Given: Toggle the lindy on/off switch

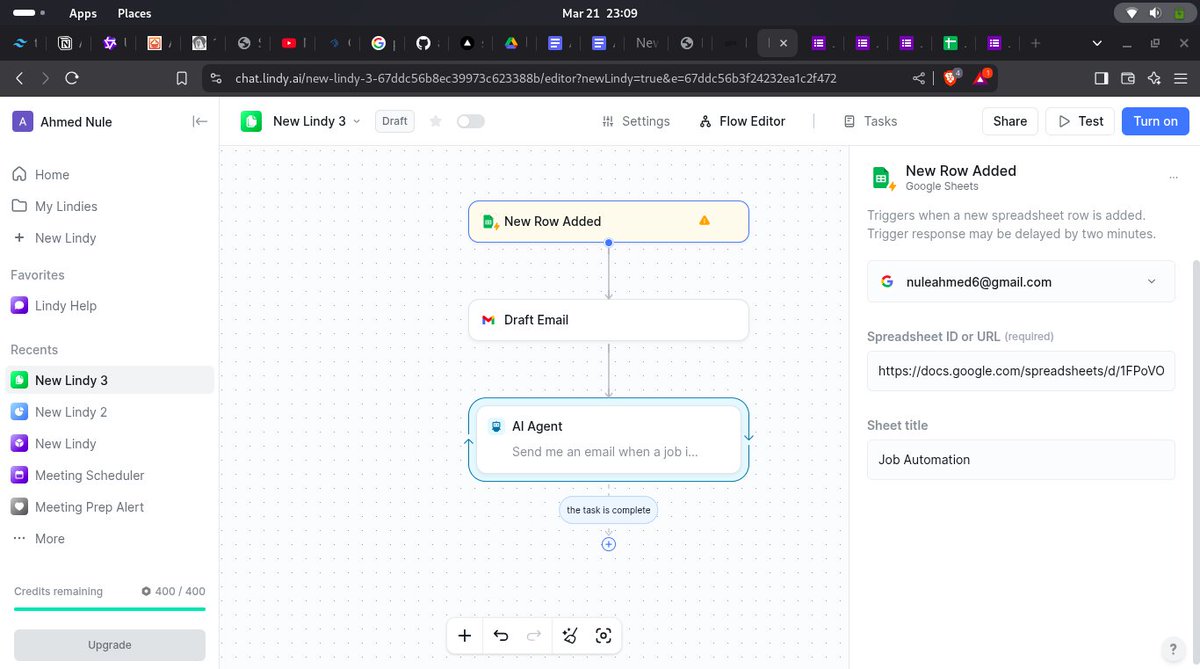Looking at the screenshot, I should tap(470, 121).
